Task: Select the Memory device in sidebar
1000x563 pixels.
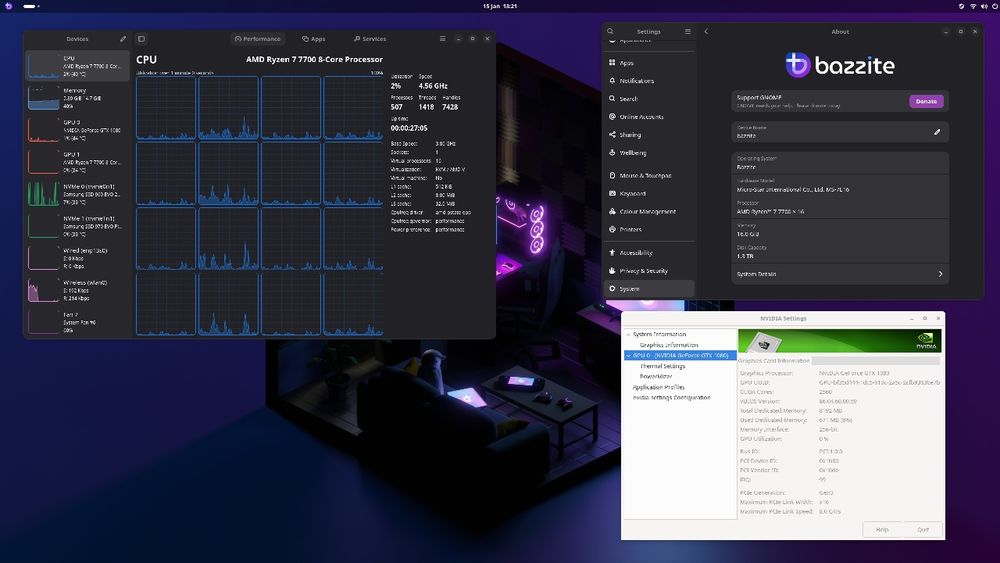Action: coord(77,98)
